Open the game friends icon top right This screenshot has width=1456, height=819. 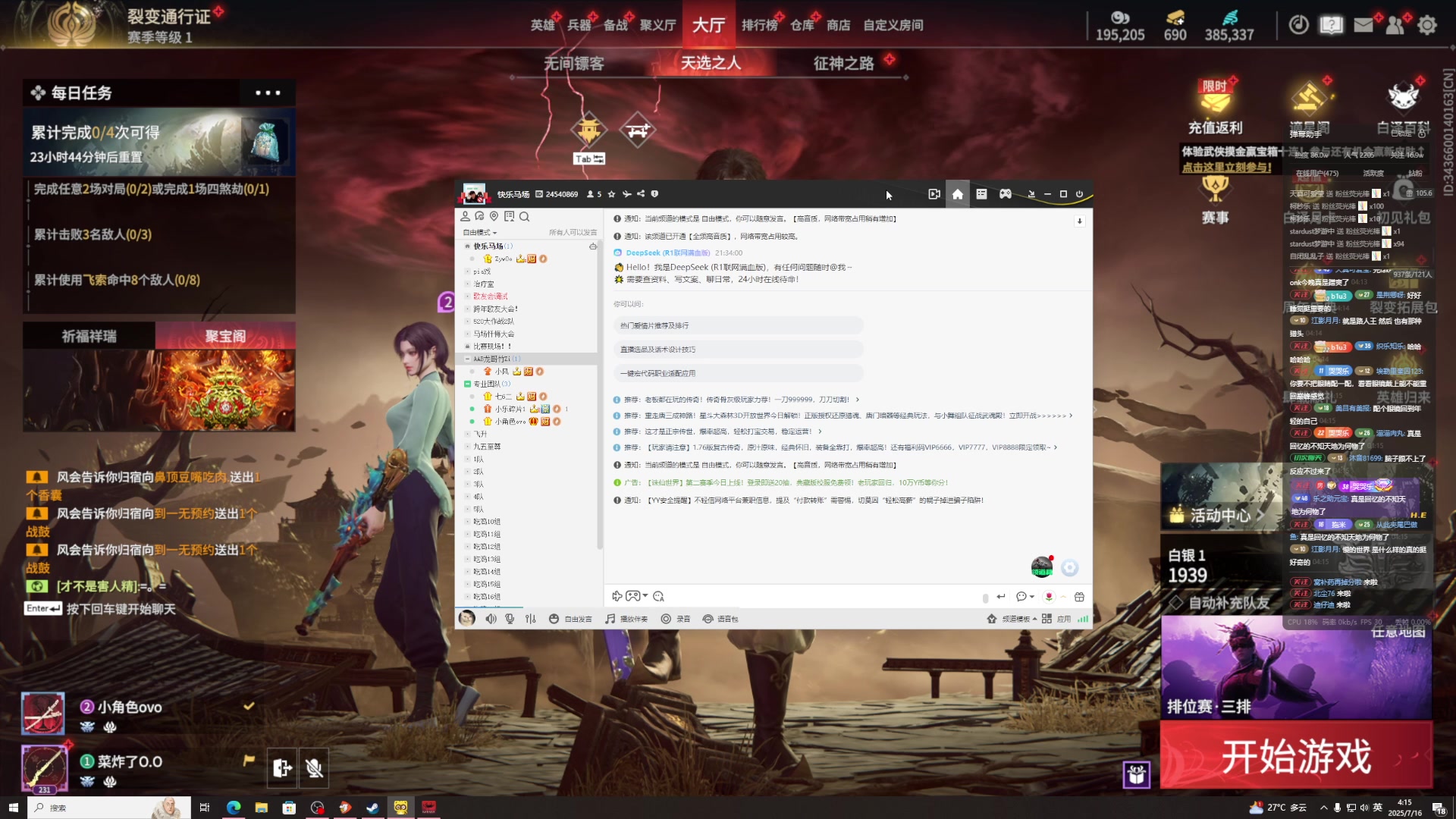(1395, 25)
